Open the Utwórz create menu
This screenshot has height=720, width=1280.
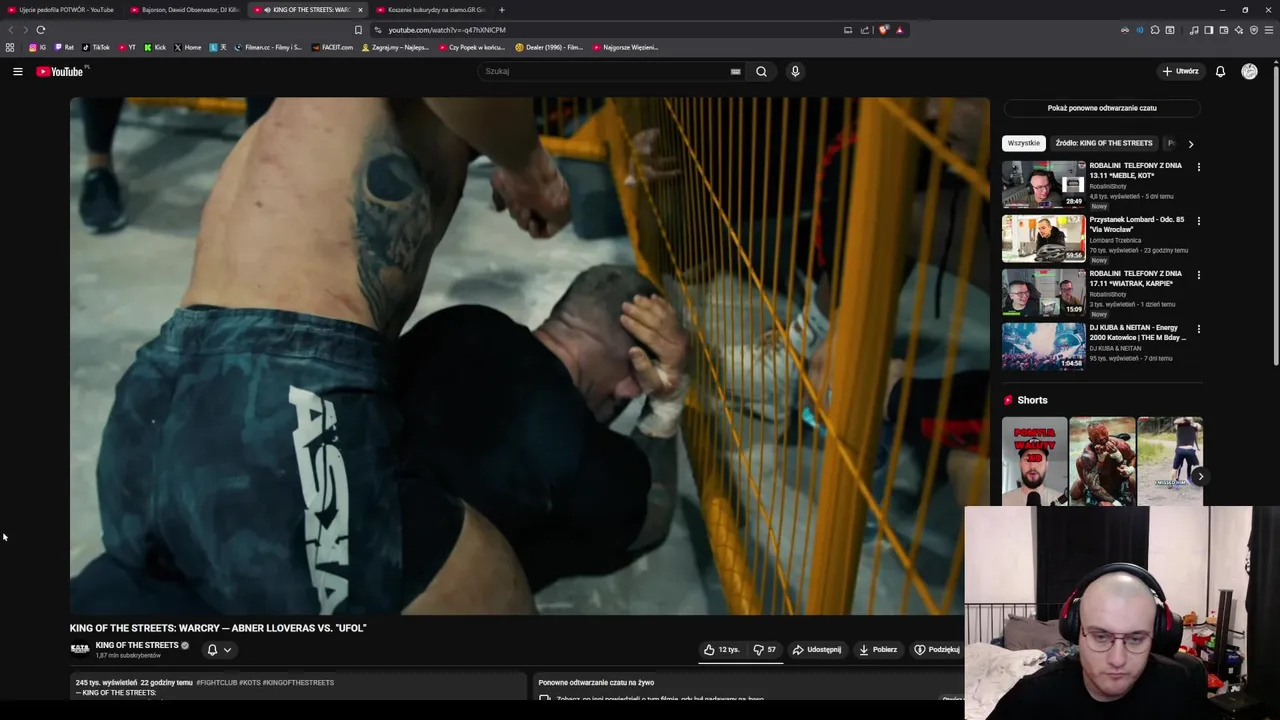1180,71
